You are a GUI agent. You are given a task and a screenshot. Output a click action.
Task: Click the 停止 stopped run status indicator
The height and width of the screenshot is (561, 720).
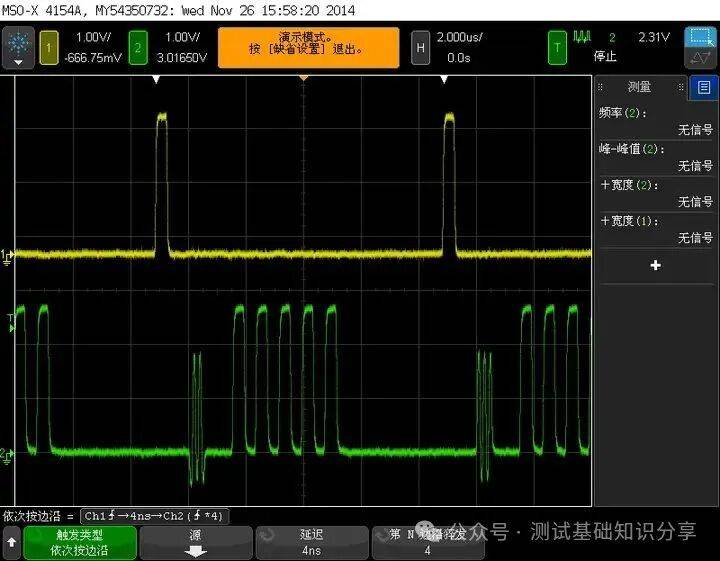pyautogui.click(x=606, y=57)
